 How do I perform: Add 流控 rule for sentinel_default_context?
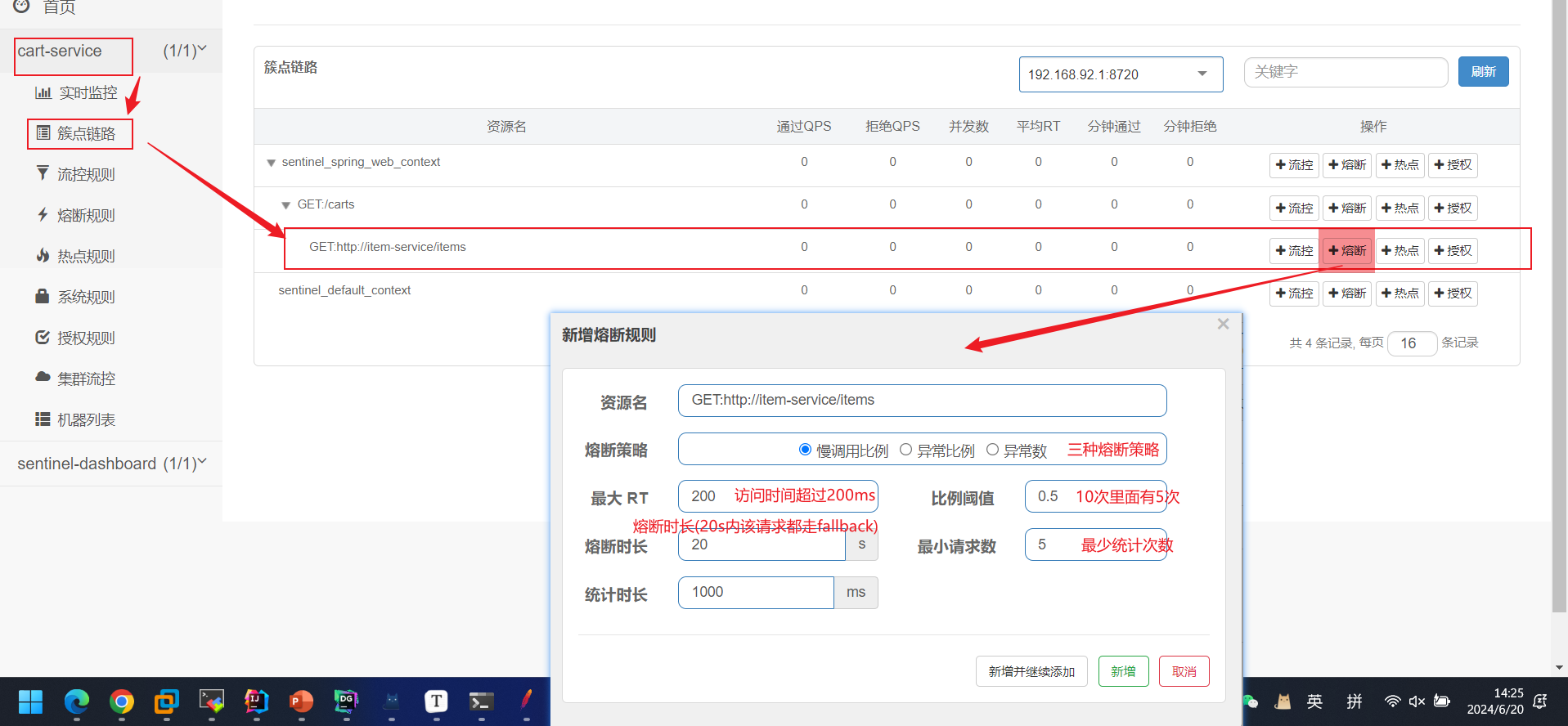tap(1294, 294)
